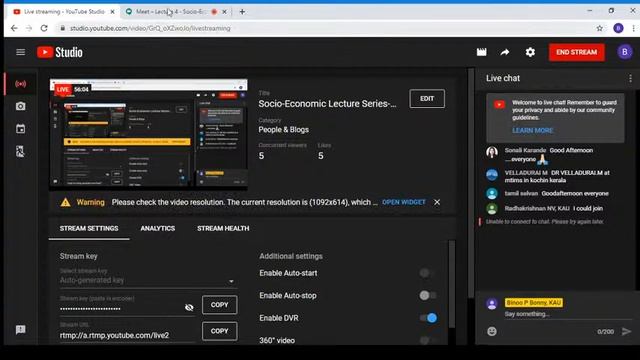The image size is (640, 360).
Task: Click the share arrow icon
Action: tap(505, 52)
